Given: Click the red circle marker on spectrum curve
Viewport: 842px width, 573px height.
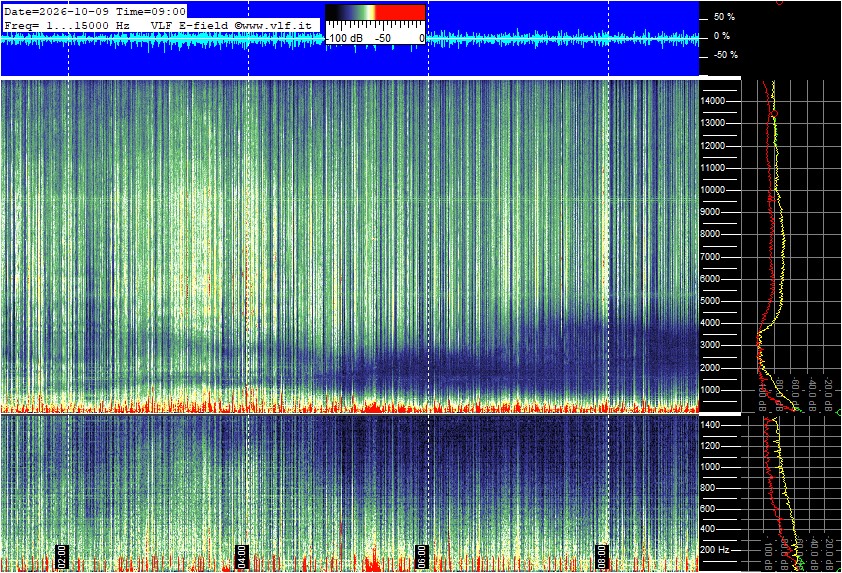Looking at the screenshot, I should (774, 114).
